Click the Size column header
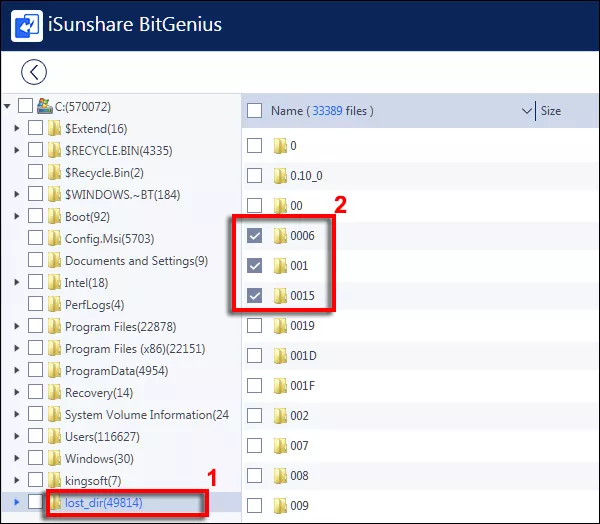The width and height of the screenshot is (600, 524). 551,111
